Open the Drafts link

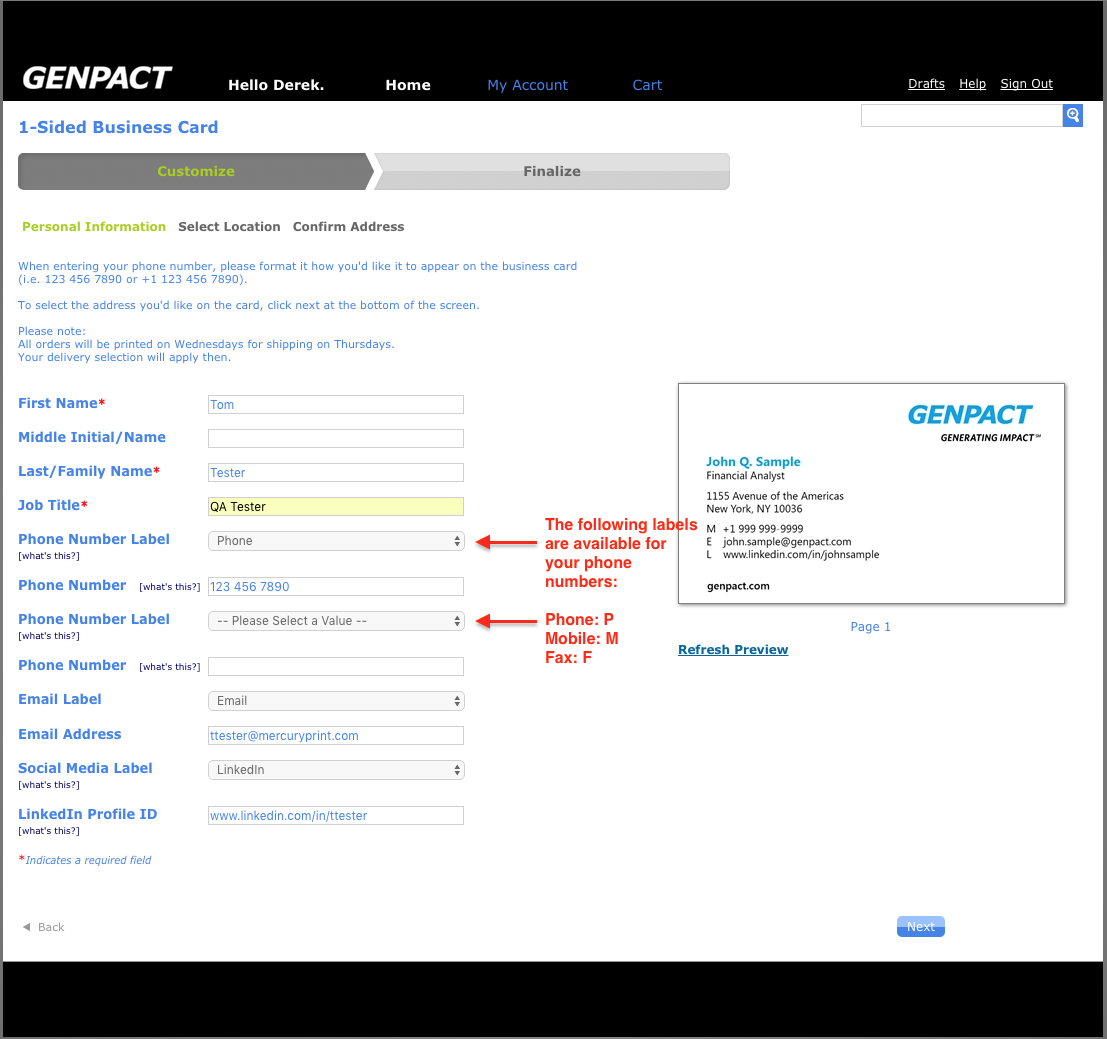[x=926, y=84]
